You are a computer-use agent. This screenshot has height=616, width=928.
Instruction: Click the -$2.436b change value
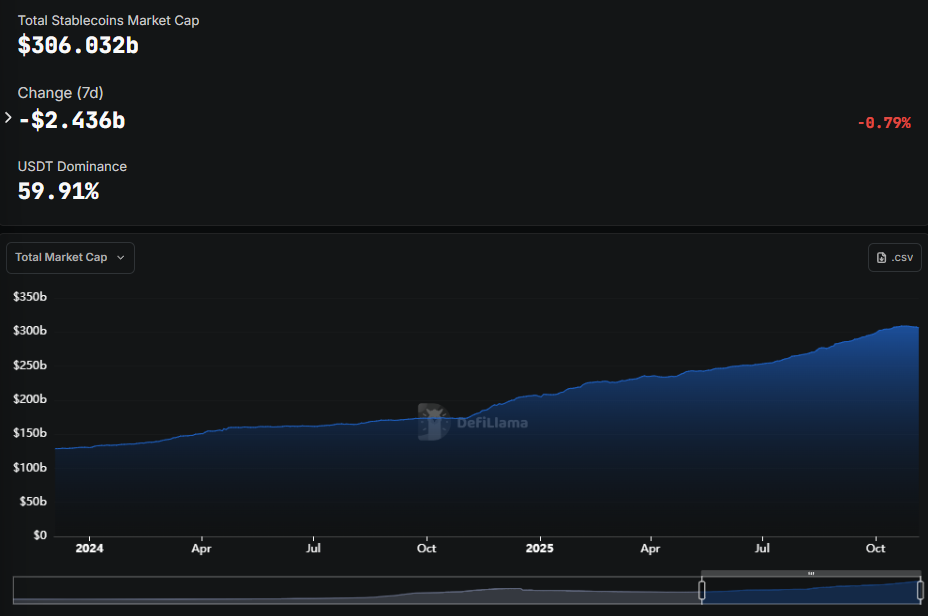72,120
